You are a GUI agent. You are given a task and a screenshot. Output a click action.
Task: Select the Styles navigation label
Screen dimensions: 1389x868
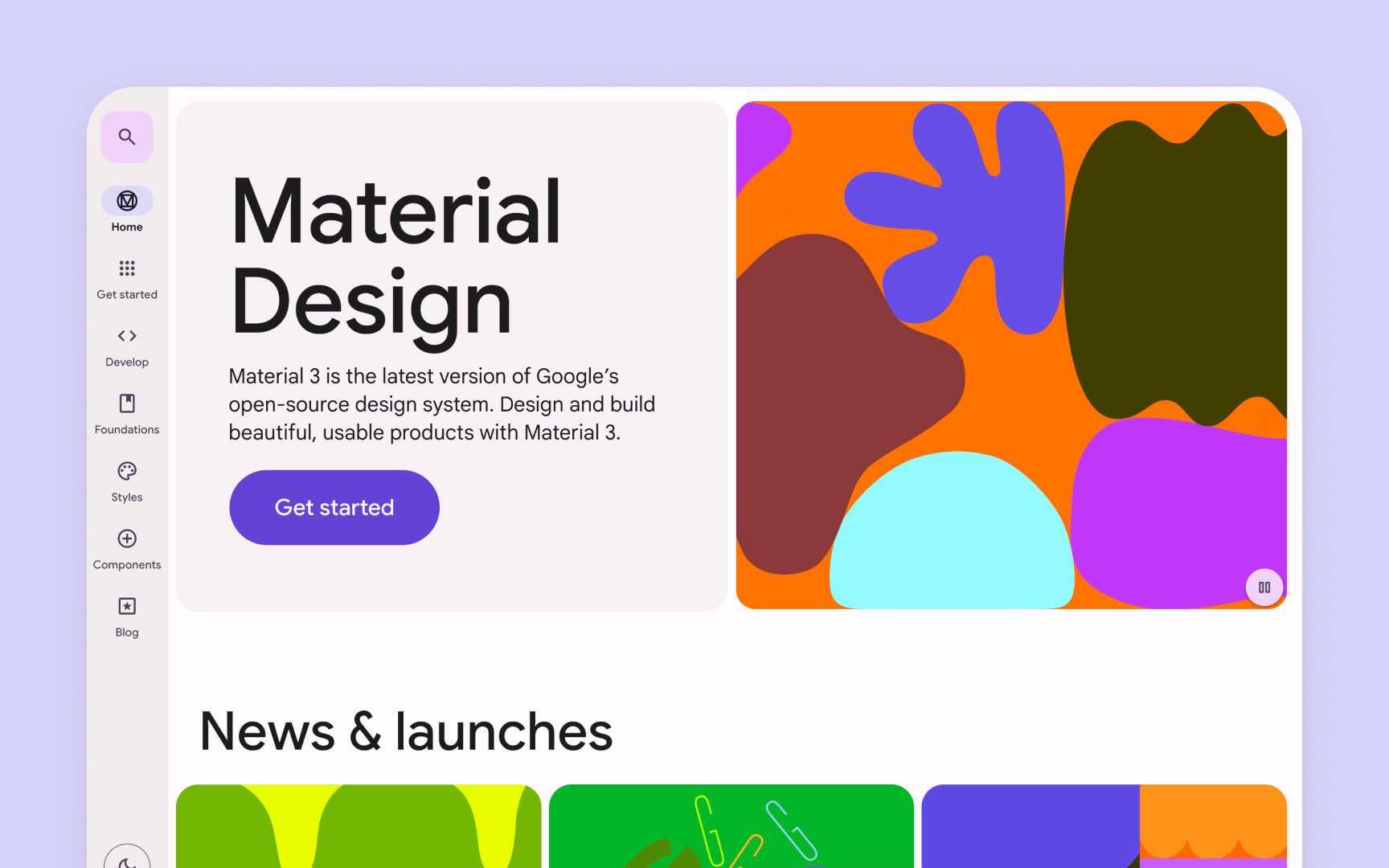pyautogui.click(x=126, y=497)
